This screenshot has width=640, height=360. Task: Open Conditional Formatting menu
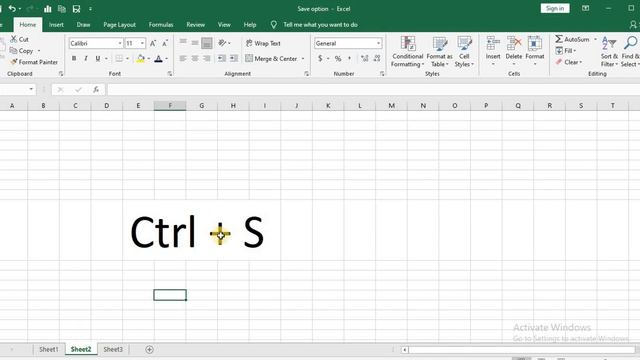tap(407, 52)
